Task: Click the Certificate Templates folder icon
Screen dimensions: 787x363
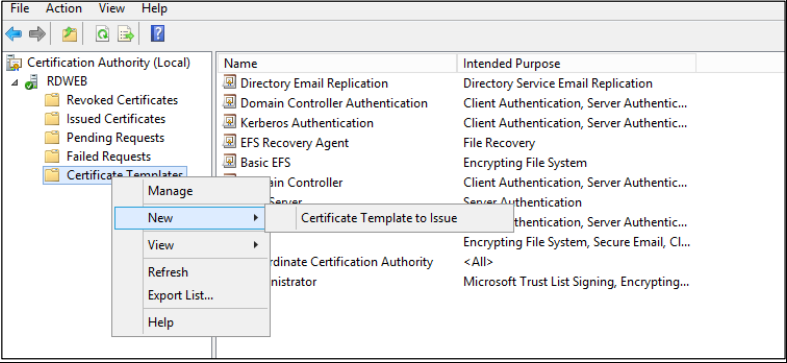Action: click(x=52, y=175)
